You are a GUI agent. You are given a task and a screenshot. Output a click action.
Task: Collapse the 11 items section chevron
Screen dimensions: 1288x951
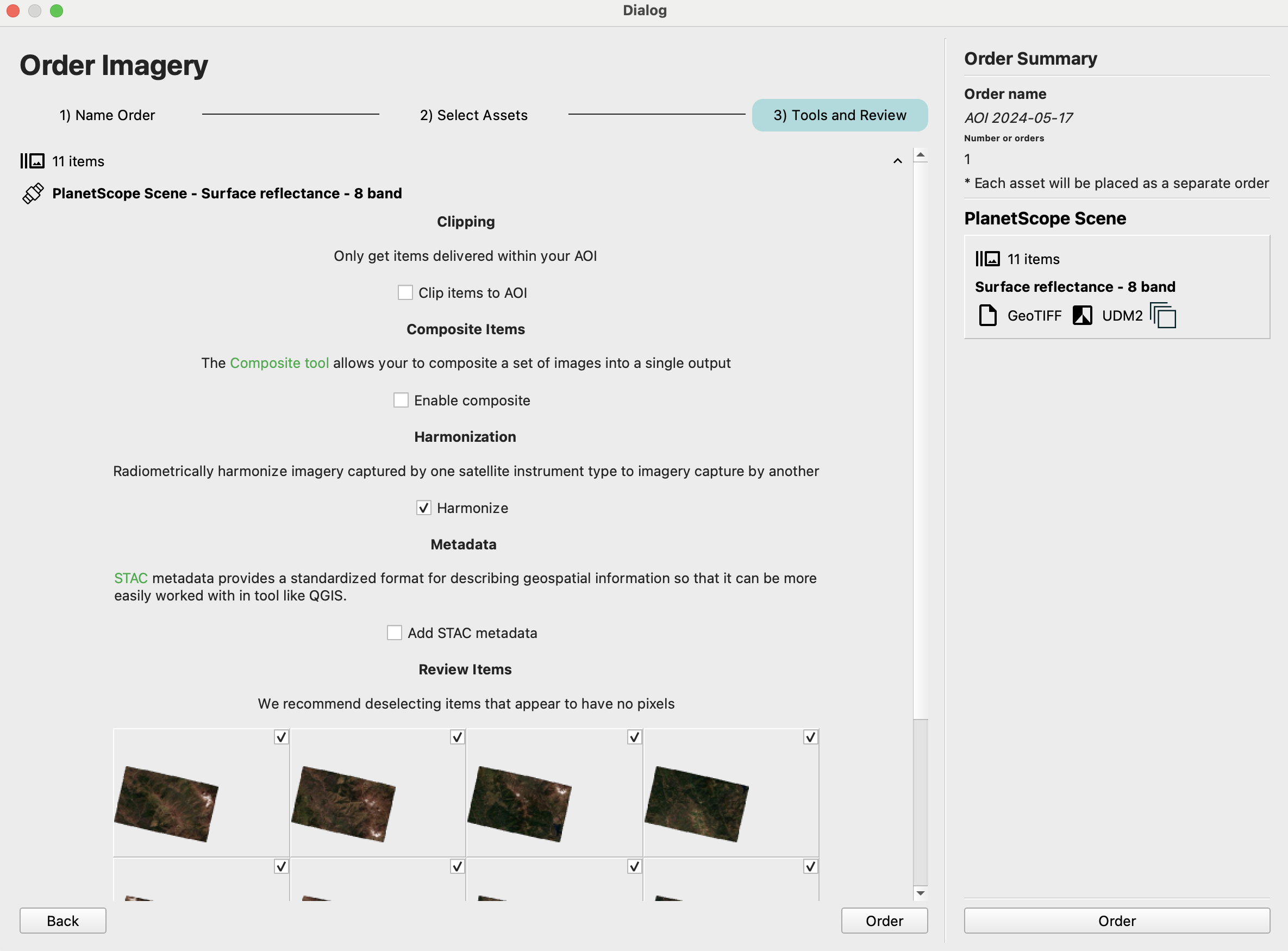coord(897,161)
